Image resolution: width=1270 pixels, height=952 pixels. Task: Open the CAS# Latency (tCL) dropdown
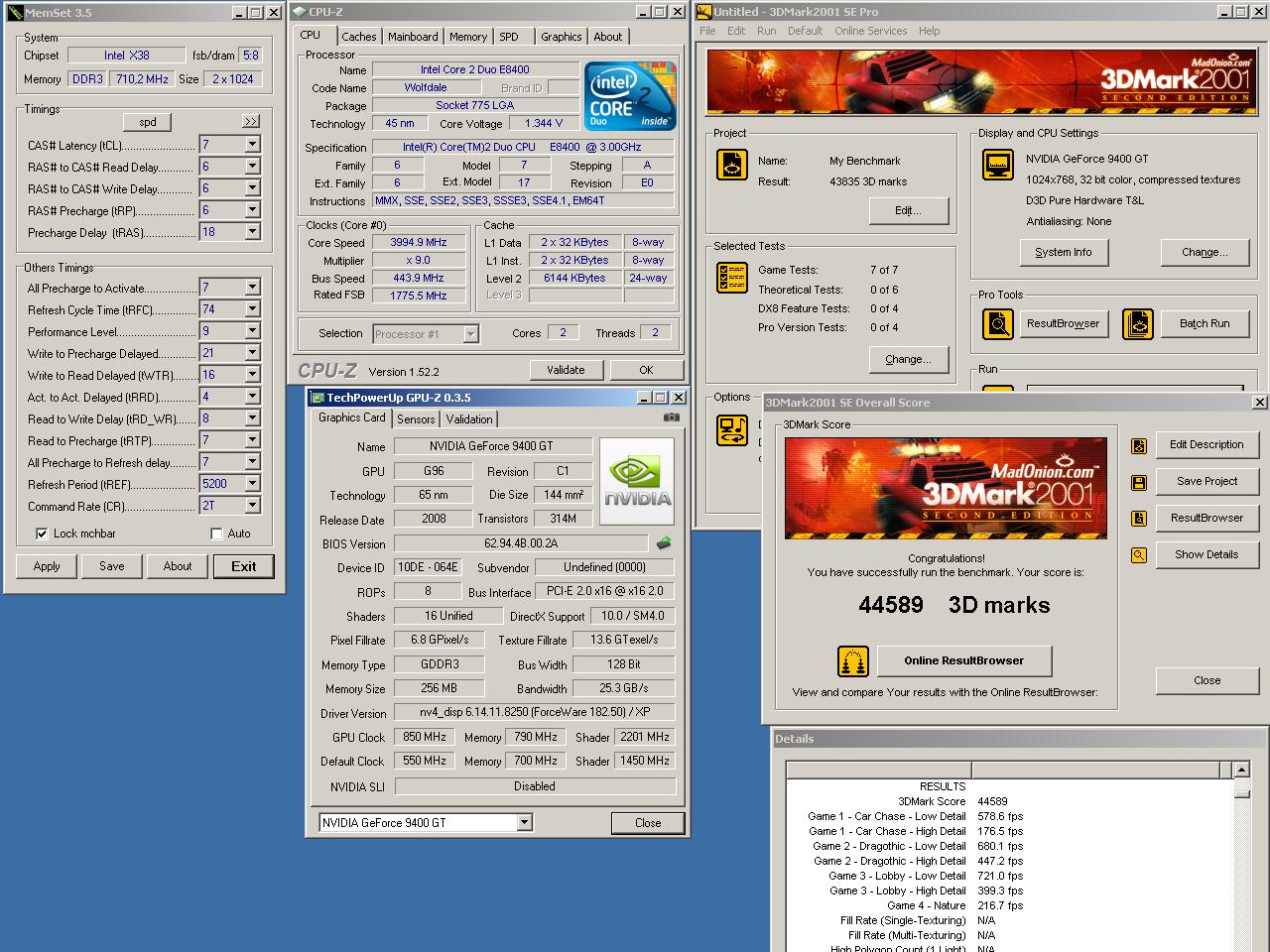click(252, 145)
